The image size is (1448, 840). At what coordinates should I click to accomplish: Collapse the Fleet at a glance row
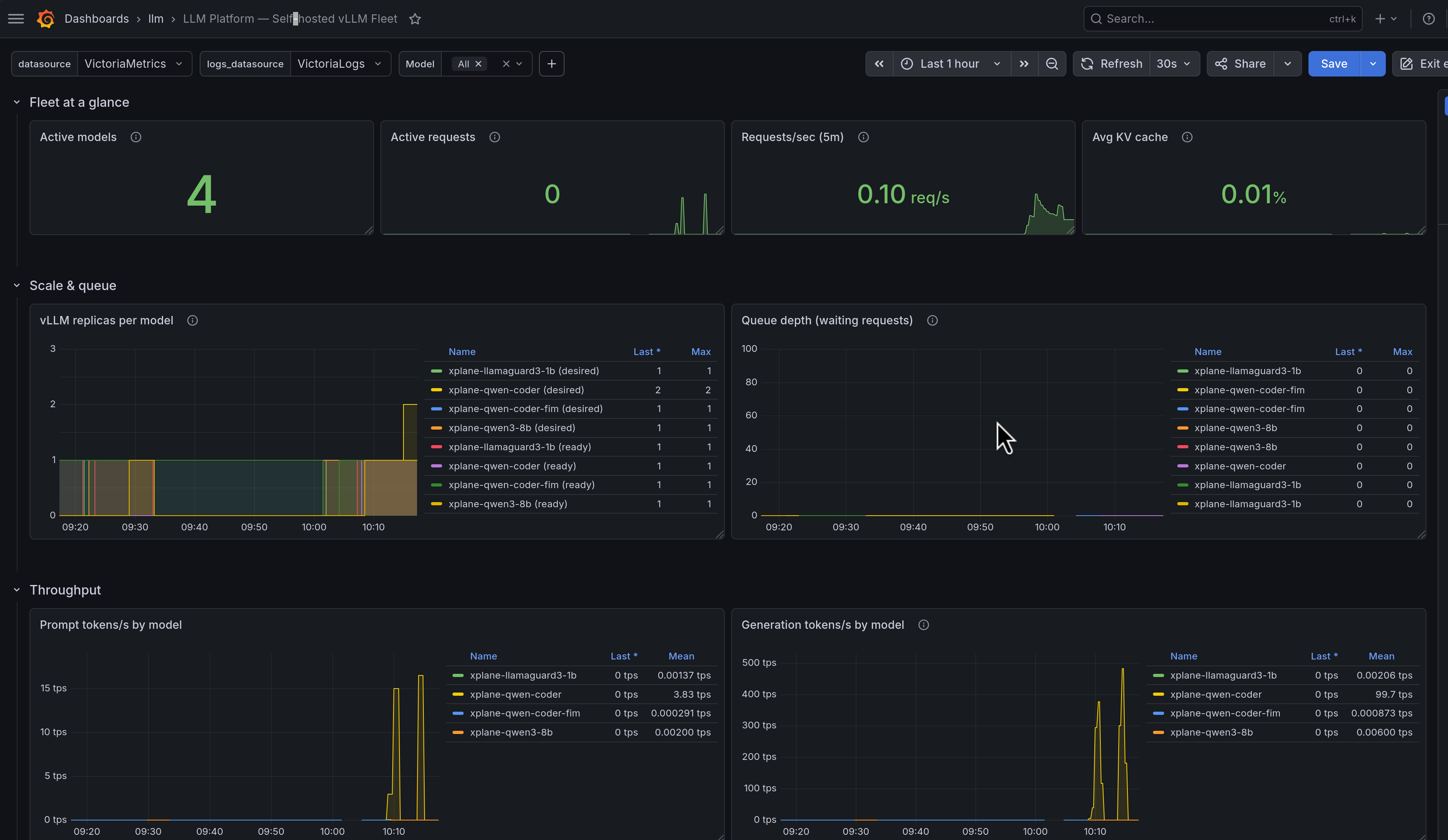(x=17, y=102)
